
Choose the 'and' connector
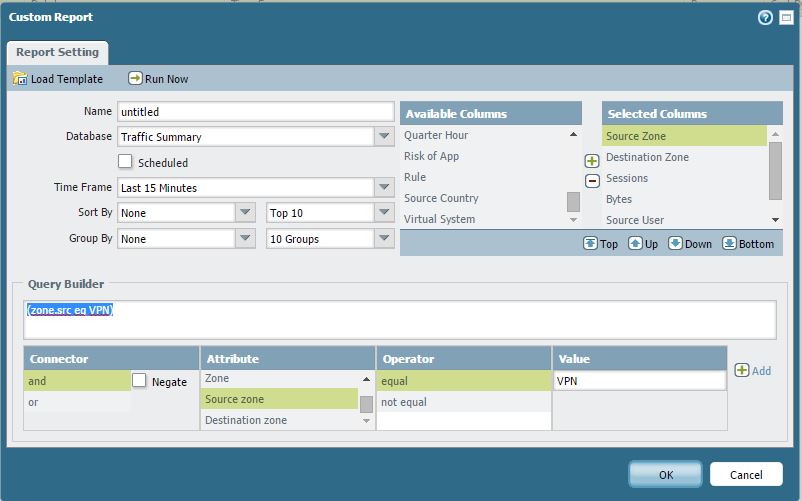[77, 381]
